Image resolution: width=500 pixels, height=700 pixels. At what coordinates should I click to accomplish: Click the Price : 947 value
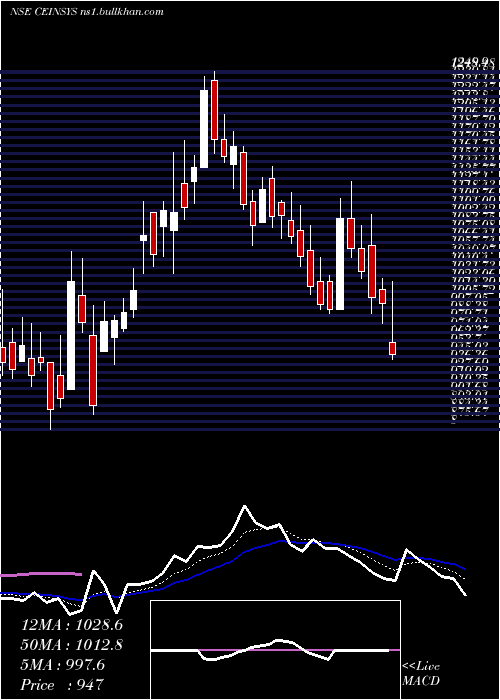[62, 685]
